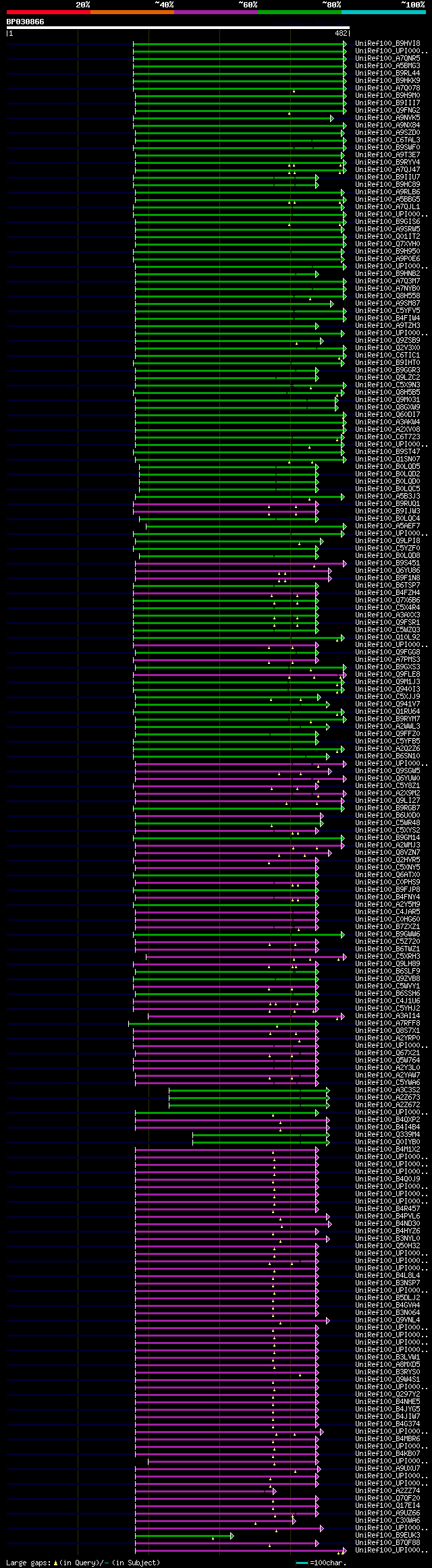Open hit UniRef100_A5BMG3
Viewport: 432px width, 1568px height.
[388, 65]
